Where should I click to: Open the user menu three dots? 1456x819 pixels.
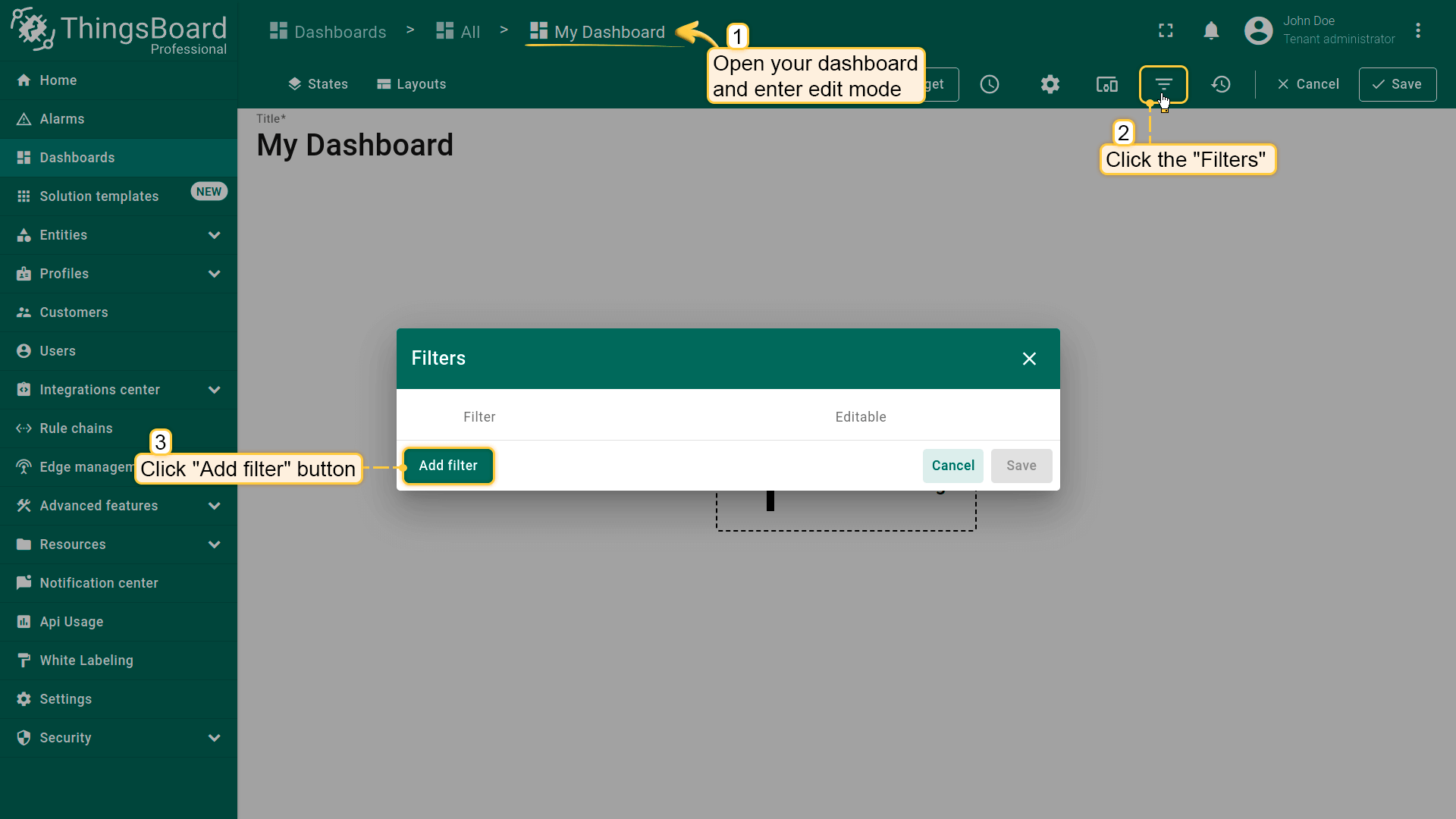pyautogui.click(x=1418, y=30)
